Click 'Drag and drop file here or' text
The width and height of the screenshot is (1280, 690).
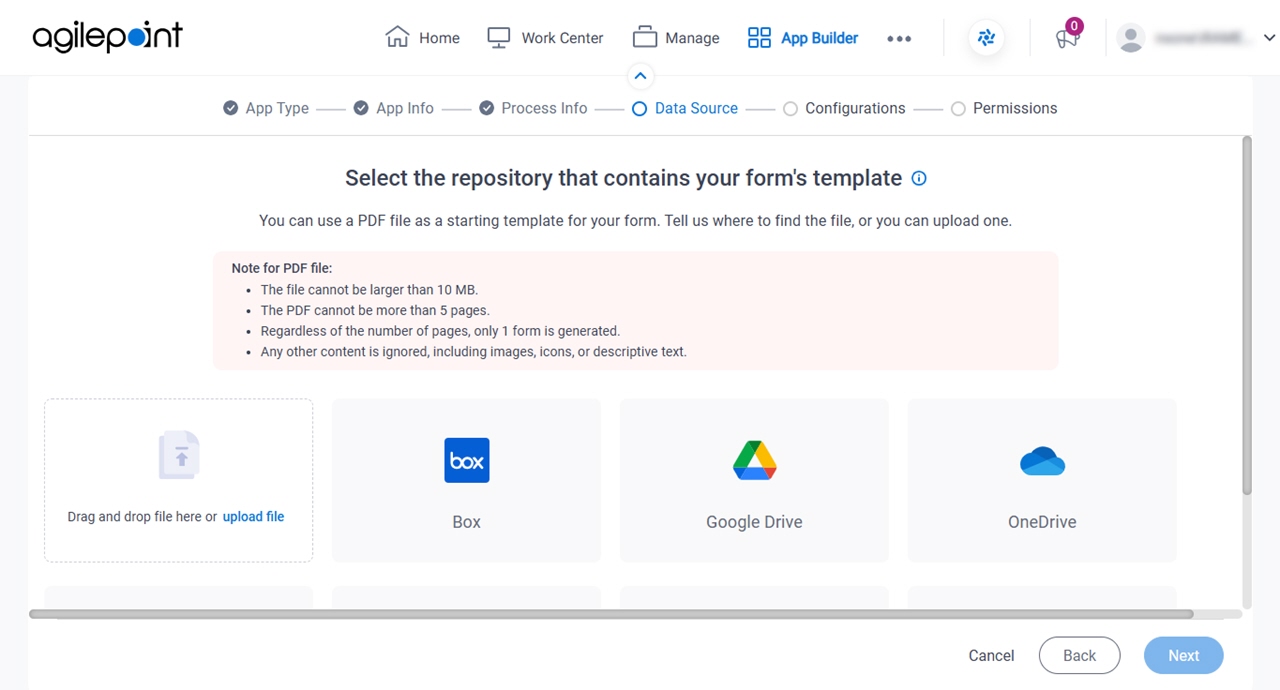[142, 517]
